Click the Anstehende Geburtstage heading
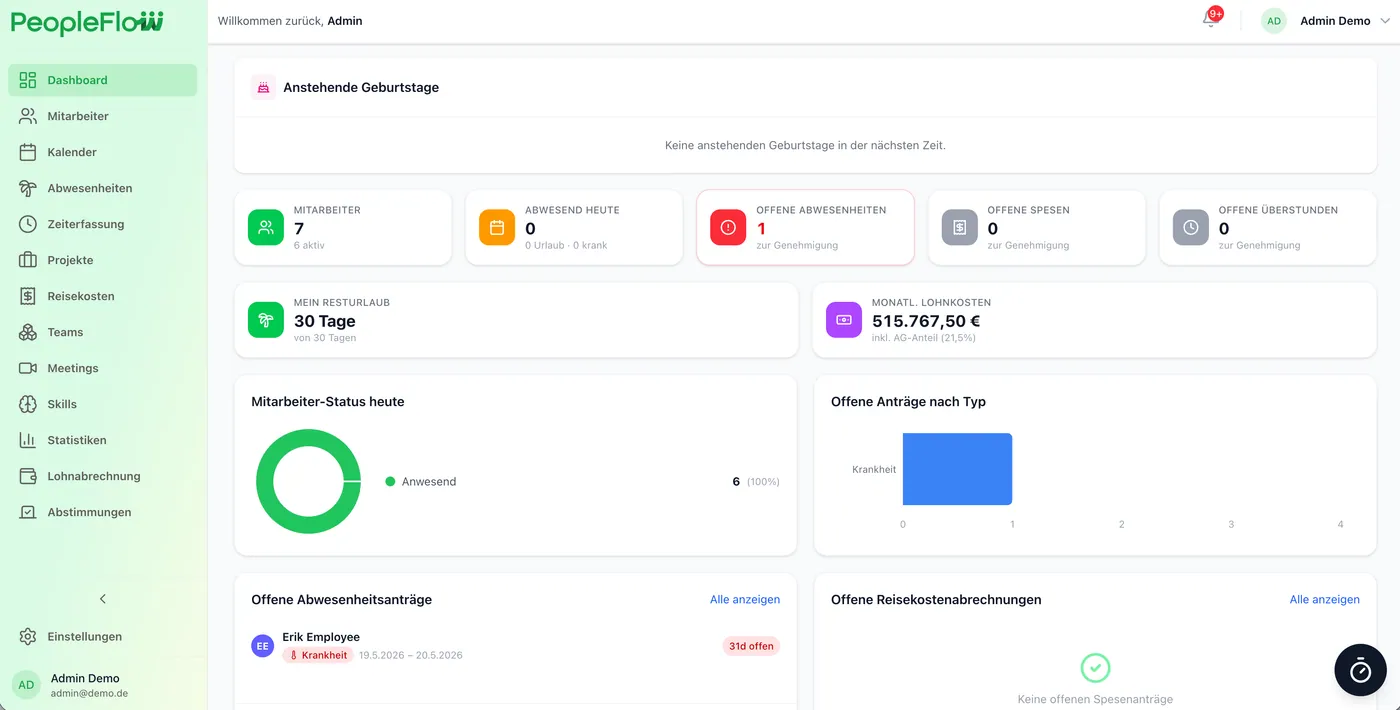The width and height of the screenshot is (1400, 710). click(x=361, y=87)
